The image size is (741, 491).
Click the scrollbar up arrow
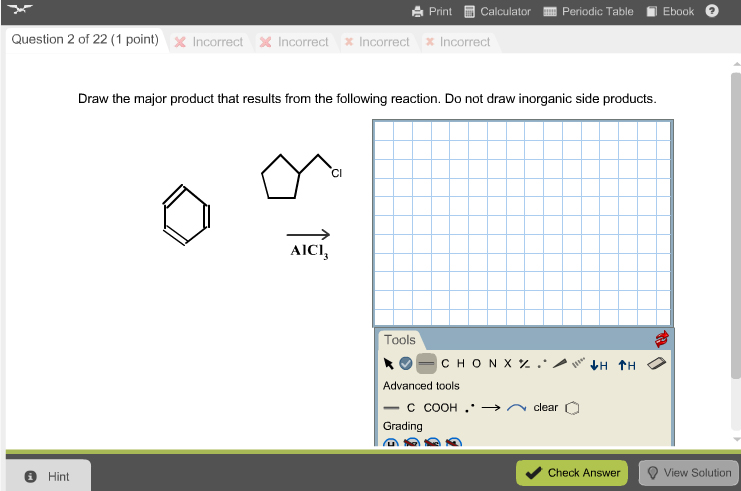coord(736,64)
